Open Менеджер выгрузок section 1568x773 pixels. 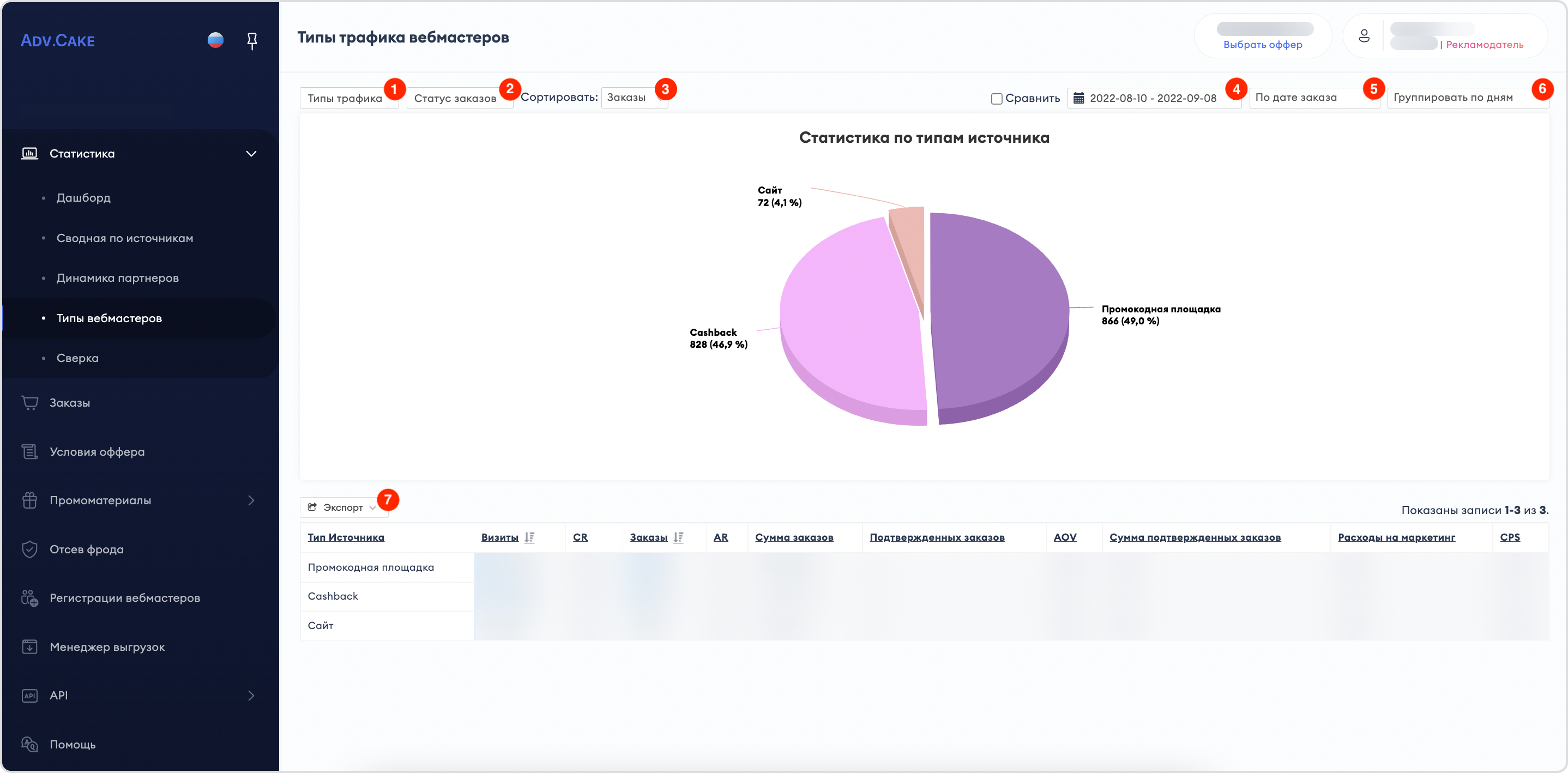(x=107, y=647)
